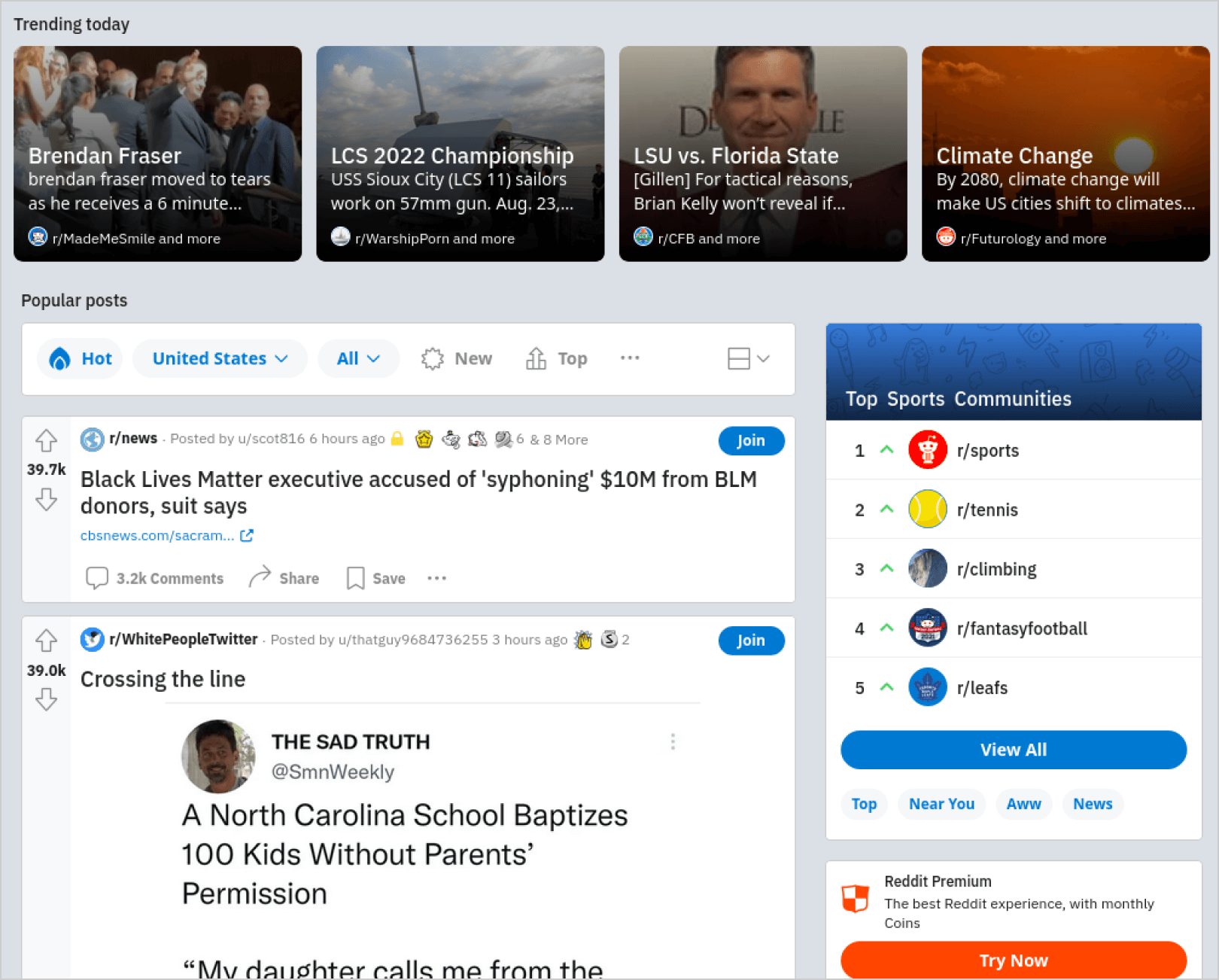This screenshot has height=980, width=1219.
Task: Open the three-dot menu on the tweet image
Action: coord(673,742)
